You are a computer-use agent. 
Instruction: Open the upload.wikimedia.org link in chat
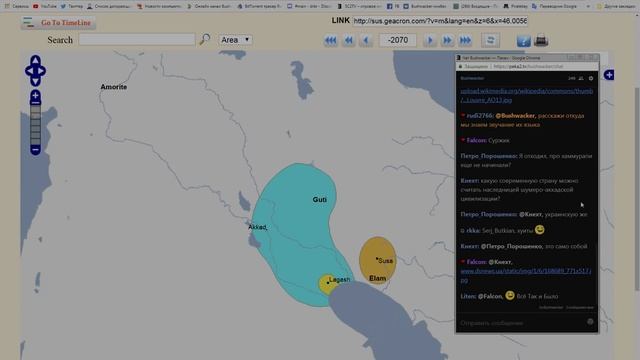527,95
